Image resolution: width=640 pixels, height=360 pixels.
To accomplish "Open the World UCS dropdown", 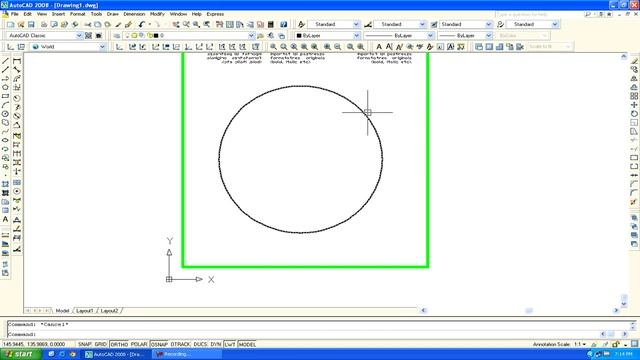I will point(102,47).
